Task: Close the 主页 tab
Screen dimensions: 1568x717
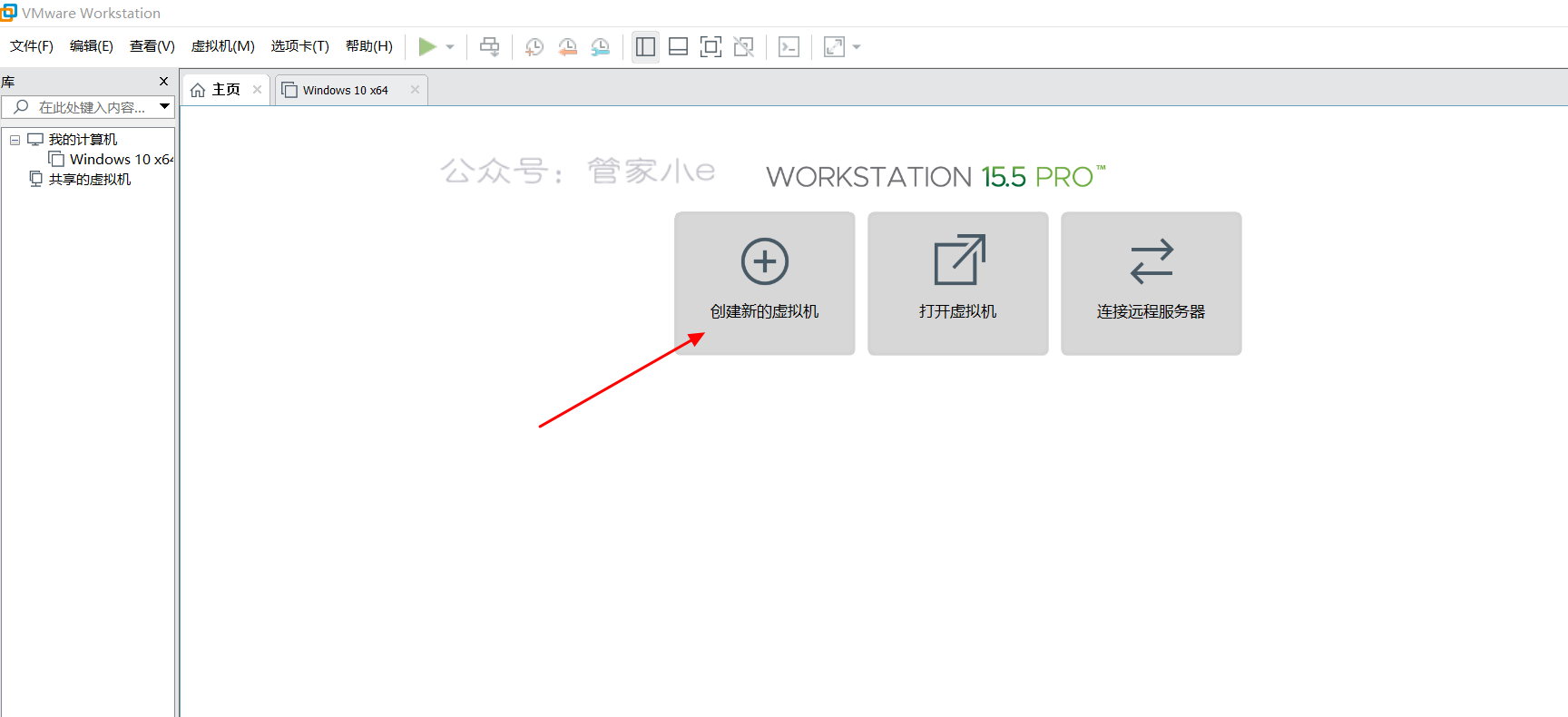Action: click(x=257, y=89)
